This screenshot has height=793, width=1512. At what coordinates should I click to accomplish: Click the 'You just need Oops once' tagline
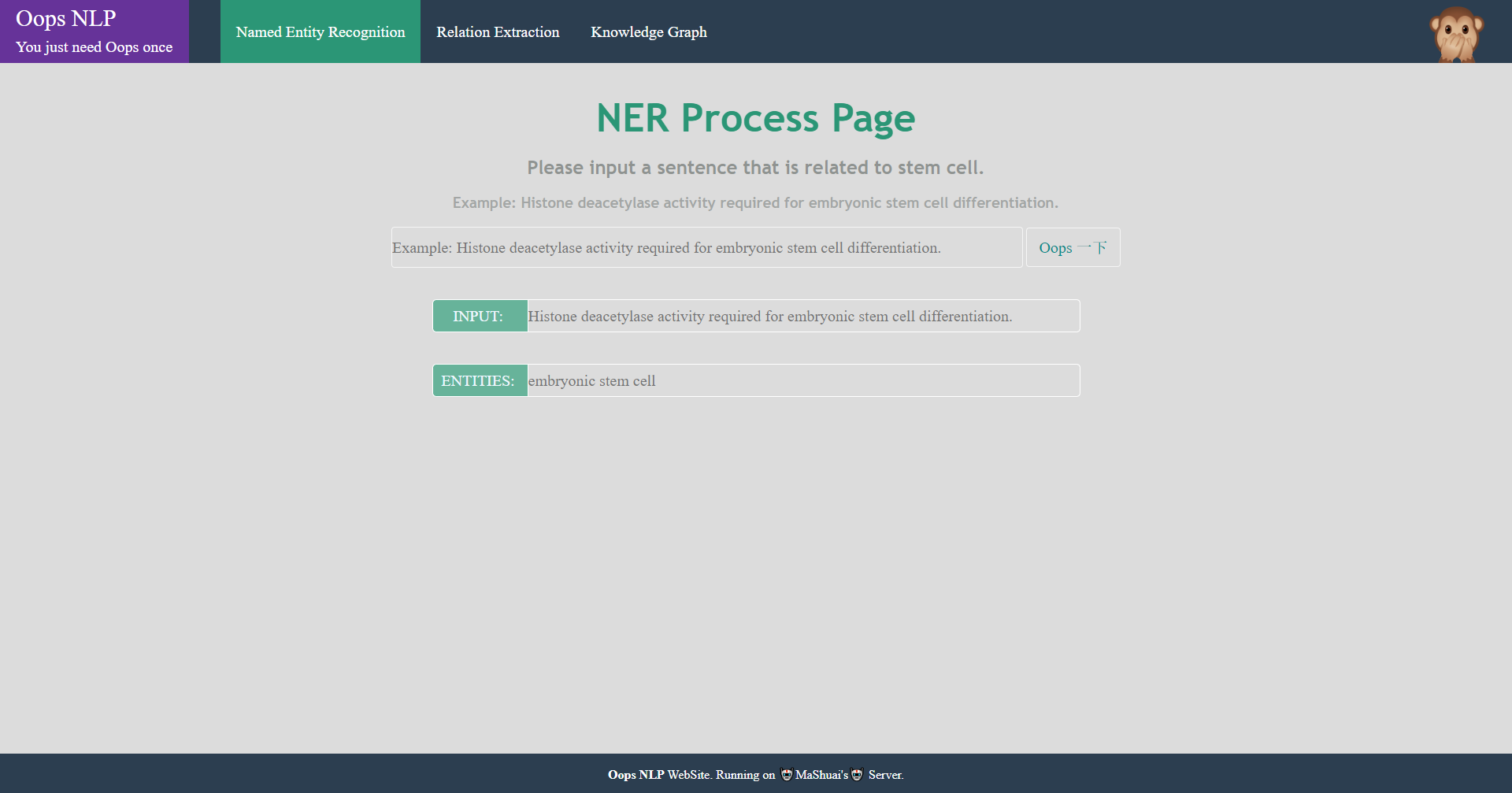(x=93, y=47)
